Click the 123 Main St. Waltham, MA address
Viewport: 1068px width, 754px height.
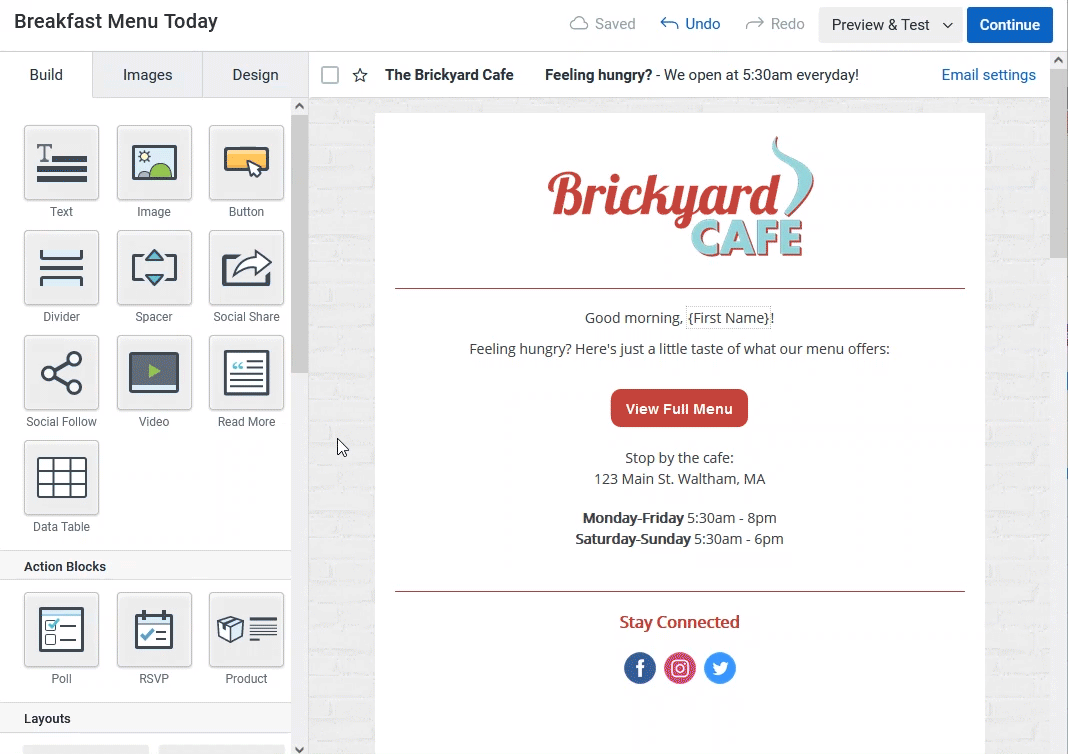click(x=679, y=479)
